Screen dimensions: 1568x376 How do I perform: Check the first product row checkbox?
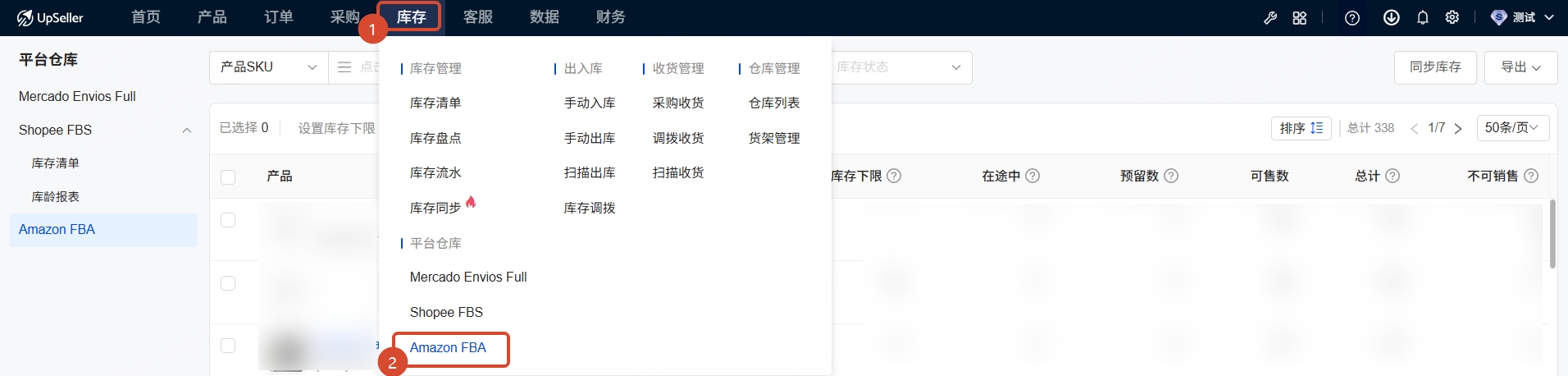point(228,220)
